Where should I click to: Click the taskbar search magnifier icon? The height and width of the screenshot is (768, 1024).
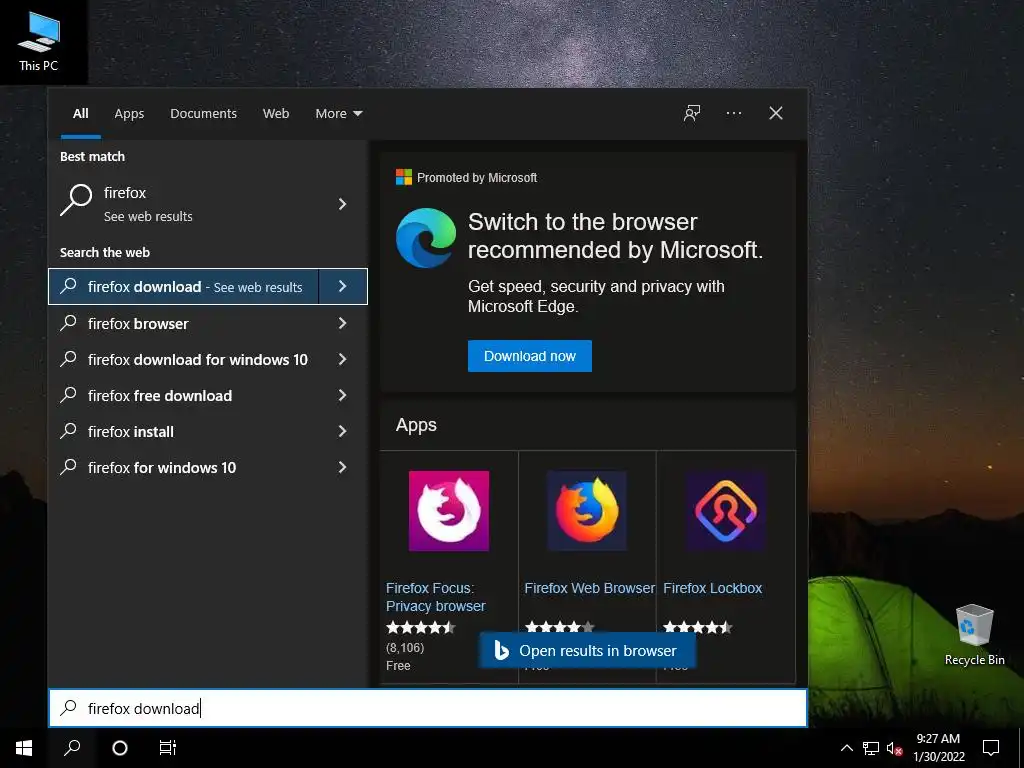click(72, 748)
